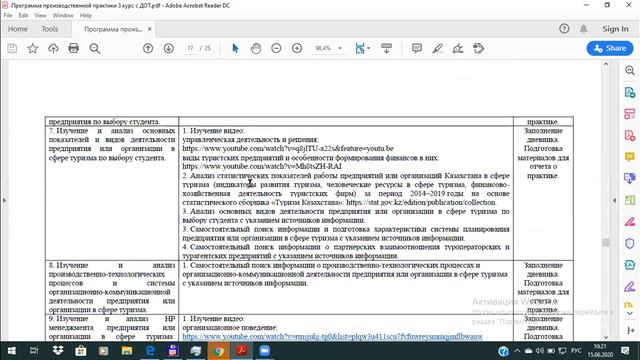
Task: Zoom out with minus icon
Action: tap(276, 49)
